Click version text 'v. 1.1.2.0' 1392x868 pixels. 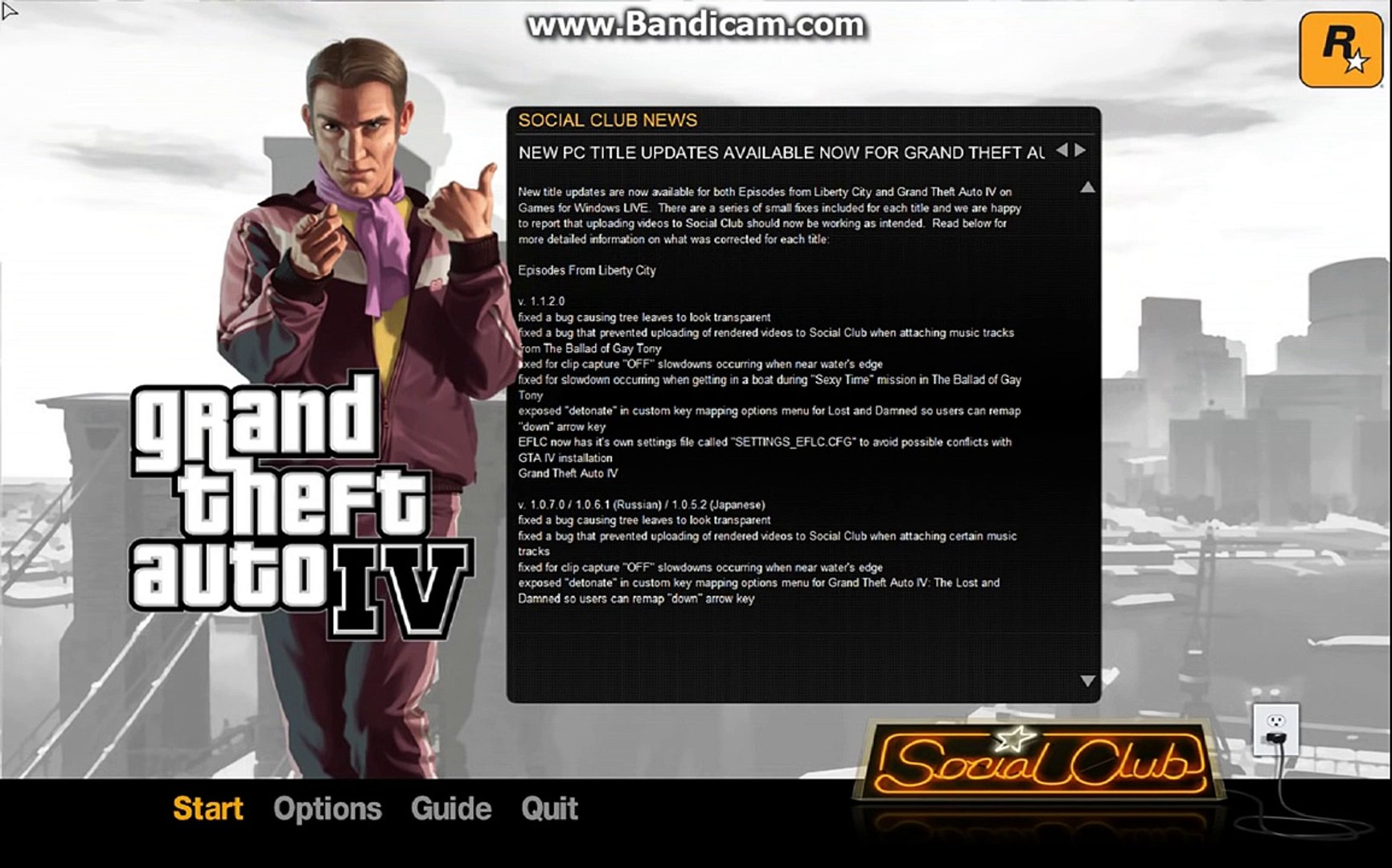[541, 301]
